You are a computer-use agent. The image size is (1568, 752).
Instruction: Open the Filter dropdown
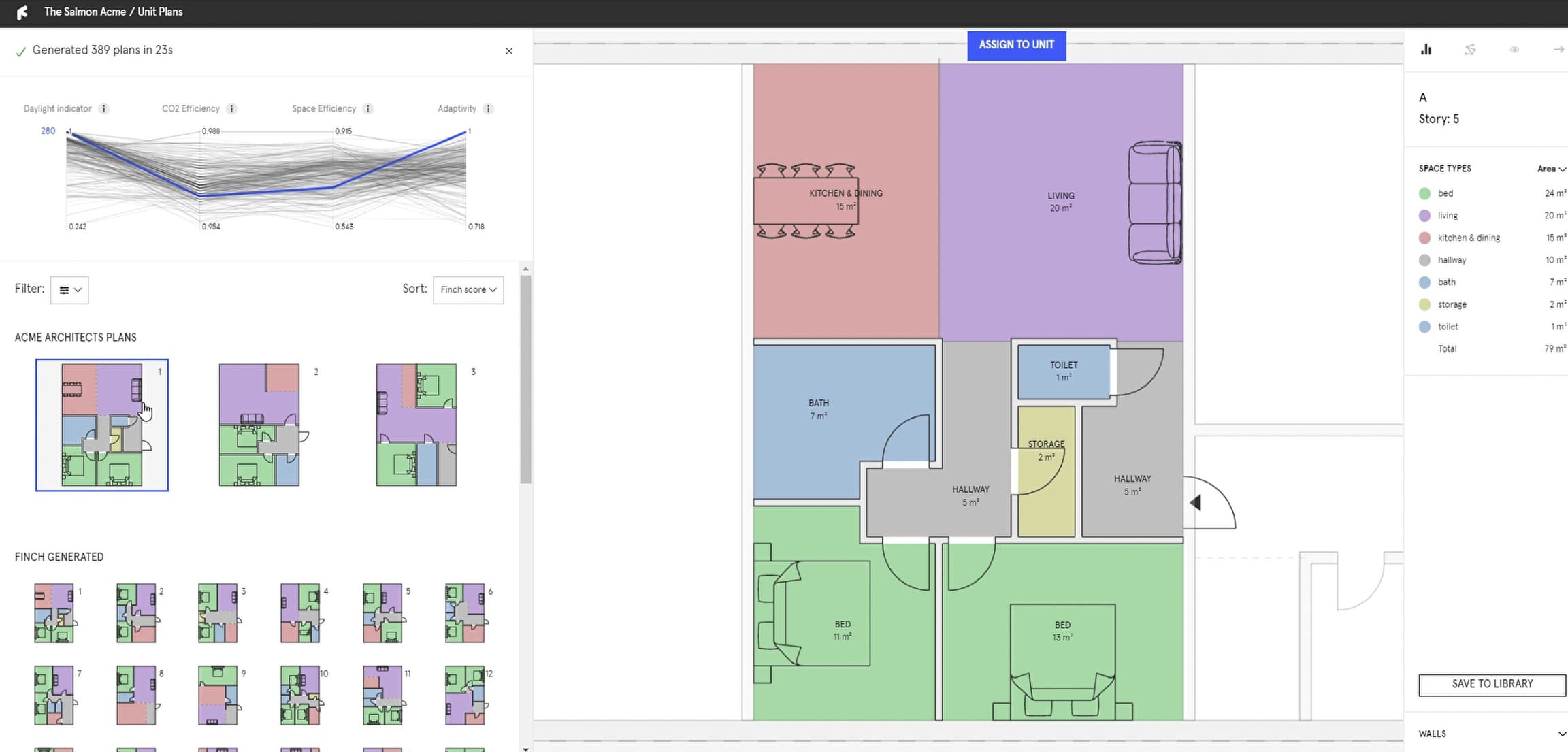click(69, 290)
